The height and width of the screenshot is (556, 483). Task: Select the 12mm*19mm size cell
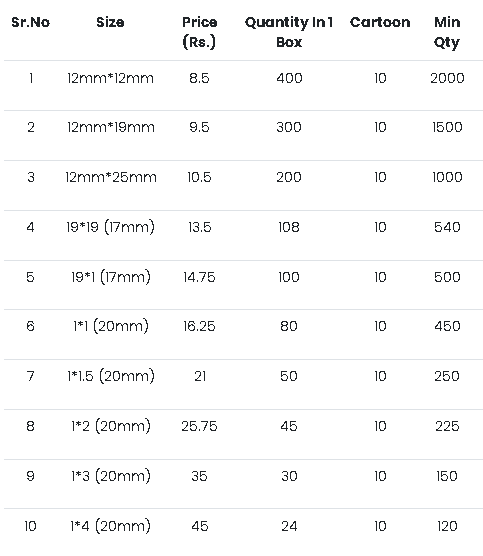tap(111, 127)
